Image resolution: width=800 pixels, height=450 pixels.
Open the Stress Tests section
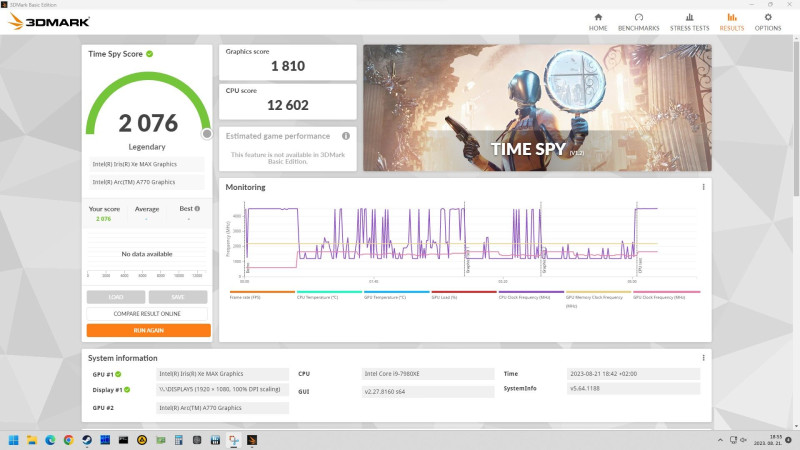[689, 22]
